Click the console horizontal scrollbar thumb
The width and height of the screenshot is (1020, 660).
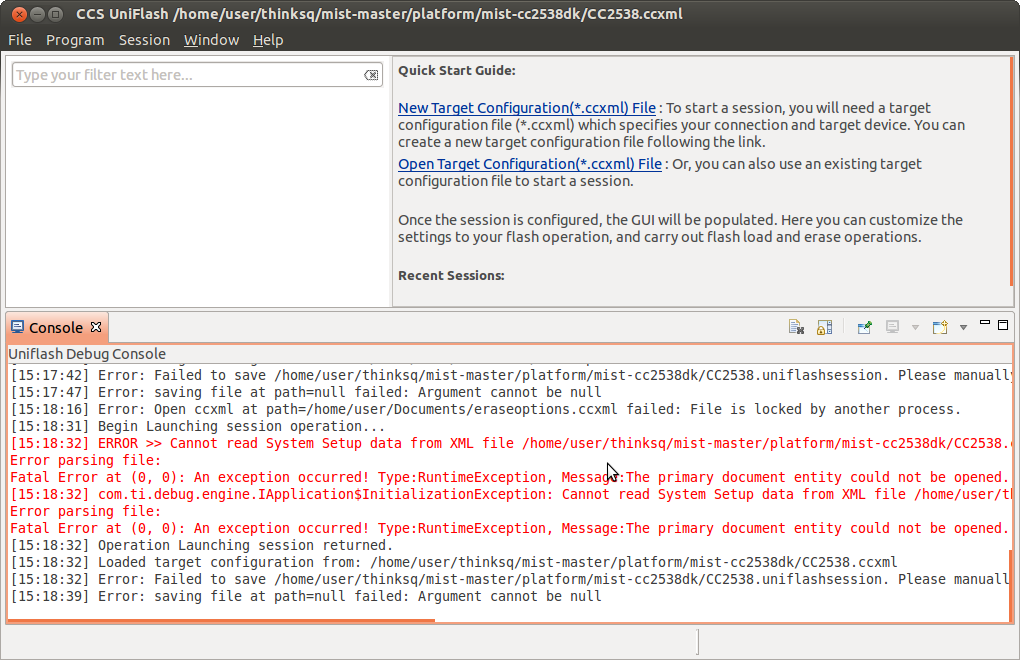(221, 620)
